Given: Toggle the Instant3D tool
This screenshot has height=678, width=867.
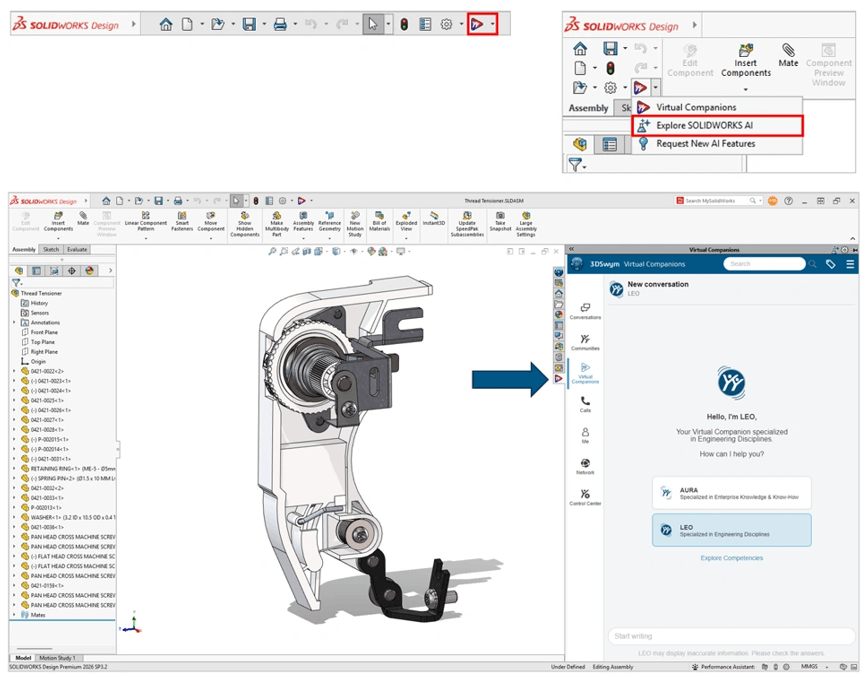Looking at the screenshot, I should [x=434, y=218].
